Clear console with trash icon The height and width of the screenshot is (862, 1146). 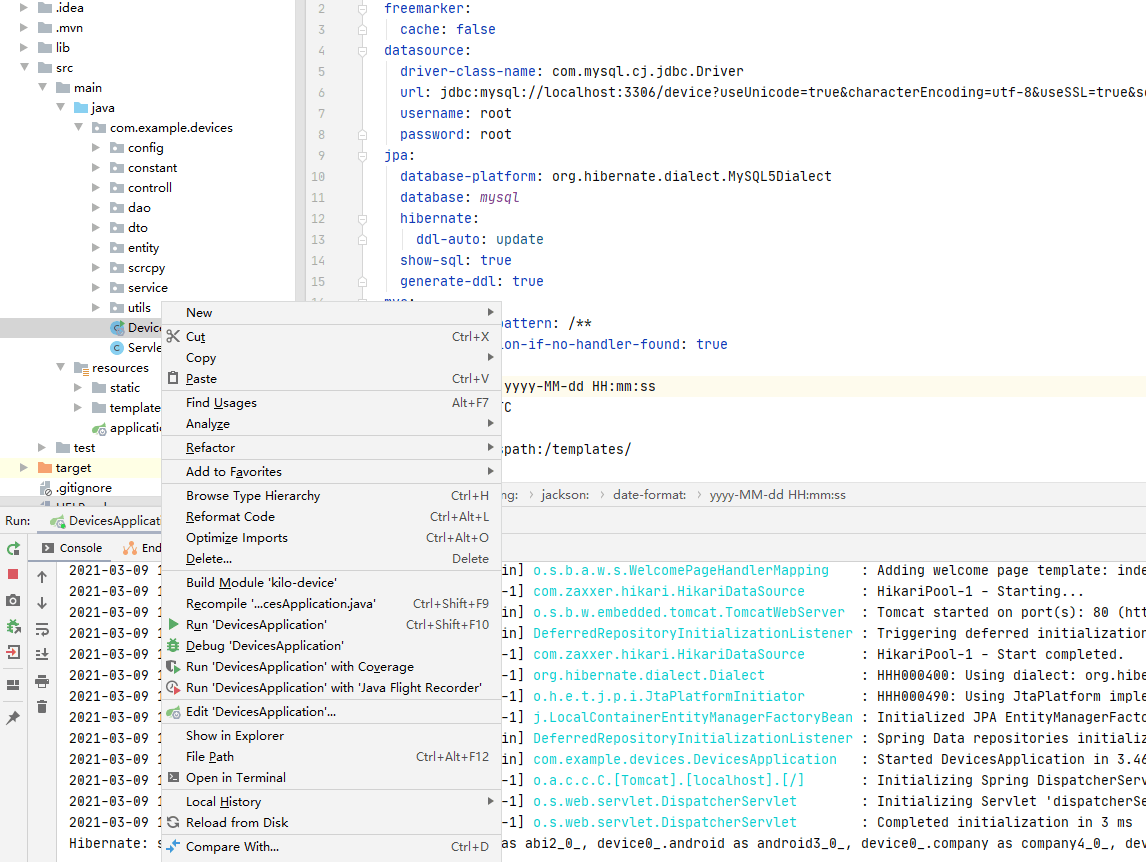(x=42, y=706)
